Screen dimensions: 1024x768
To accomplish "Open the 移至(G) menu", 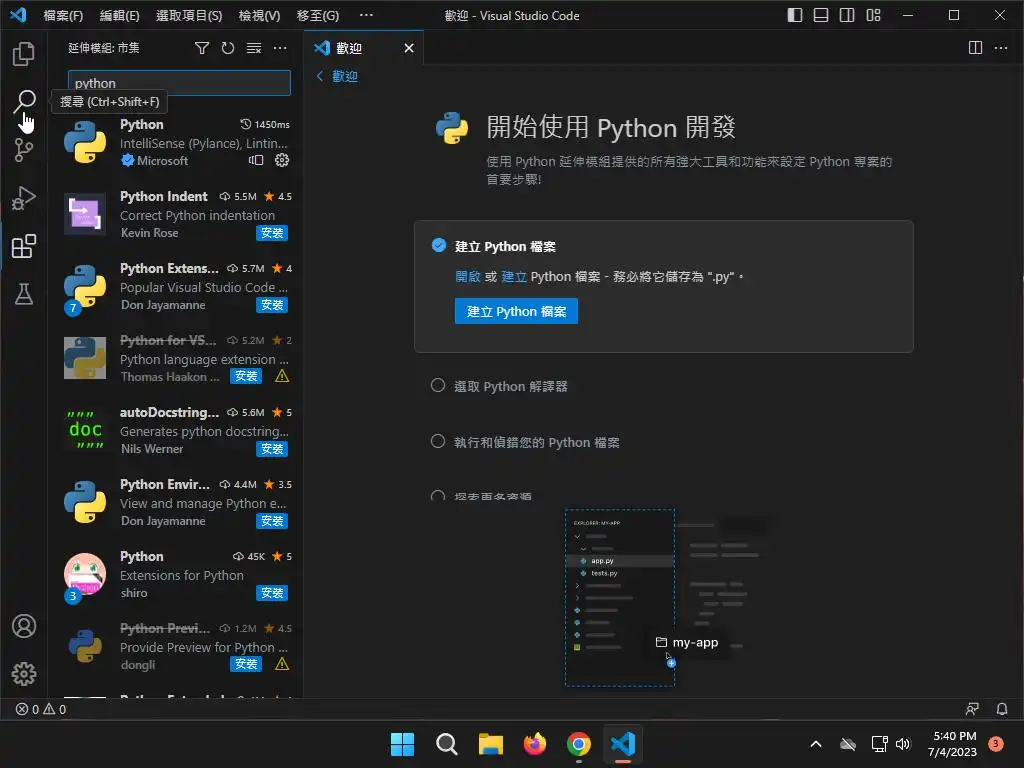I will pos(317,15).
